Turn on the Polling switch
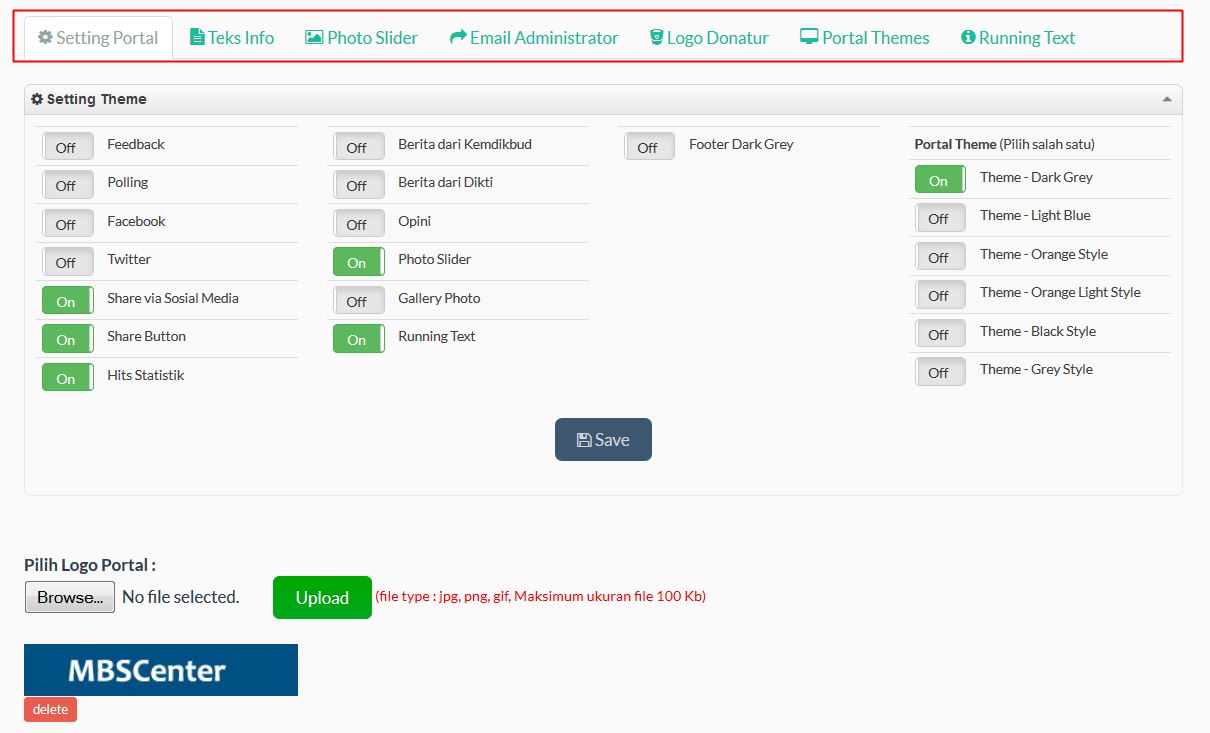Screen dimensions: 1210x733 (68, 184)
